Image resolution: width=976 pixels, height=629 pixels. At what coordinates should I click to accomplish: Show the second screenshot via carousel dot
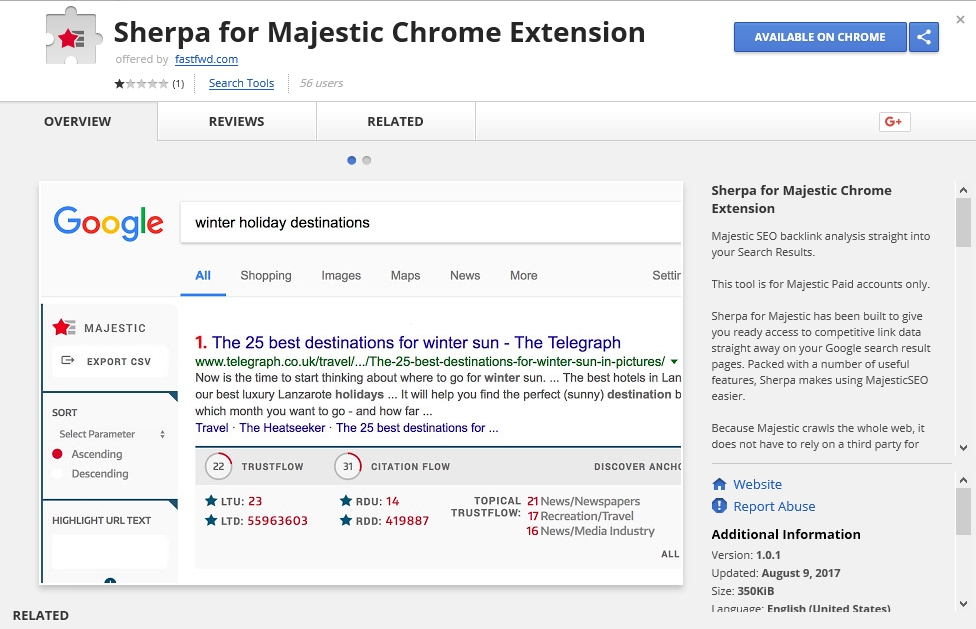point(367,161)
